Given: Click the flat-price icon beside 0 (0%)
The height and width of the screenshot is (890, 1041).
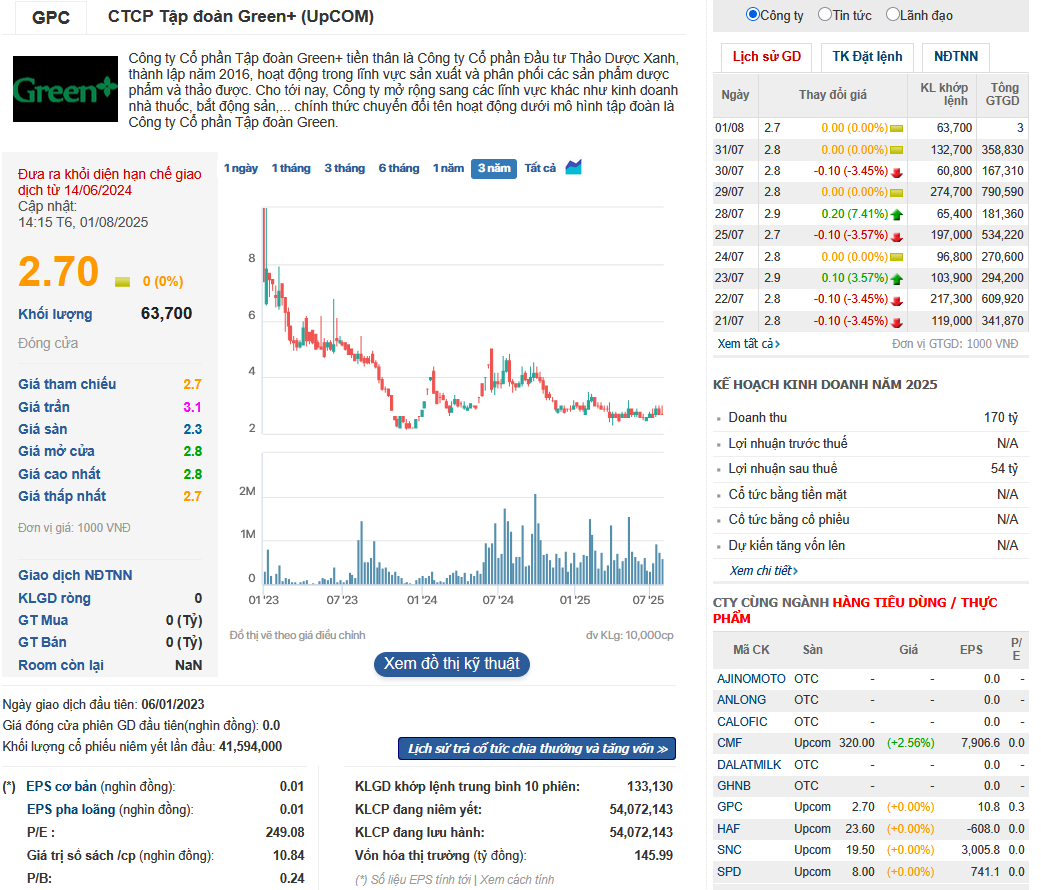Looking at the screenshot, I should [x=122, y=282].
